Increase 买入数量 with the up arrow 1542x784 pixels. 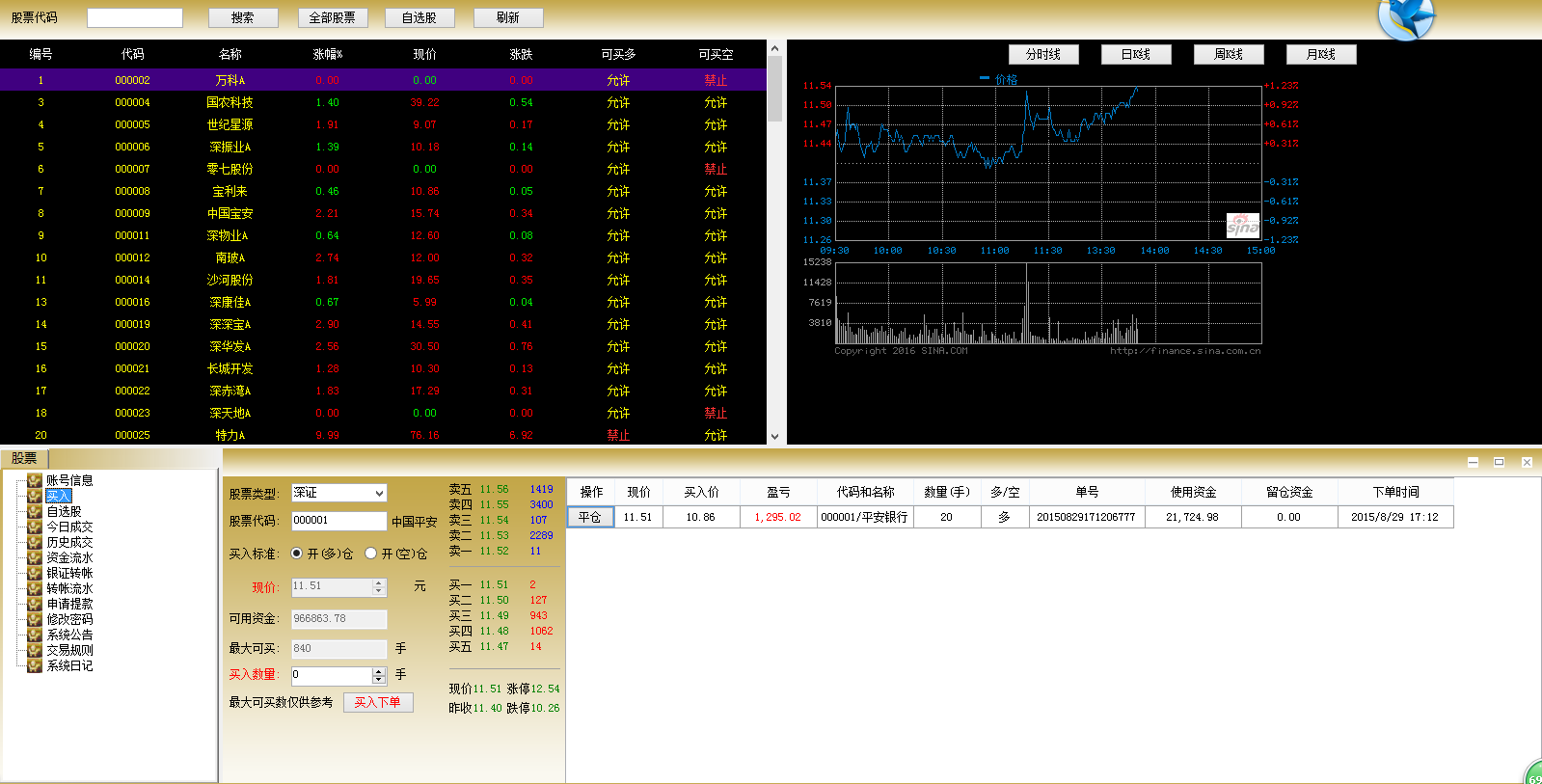point(379,671)
